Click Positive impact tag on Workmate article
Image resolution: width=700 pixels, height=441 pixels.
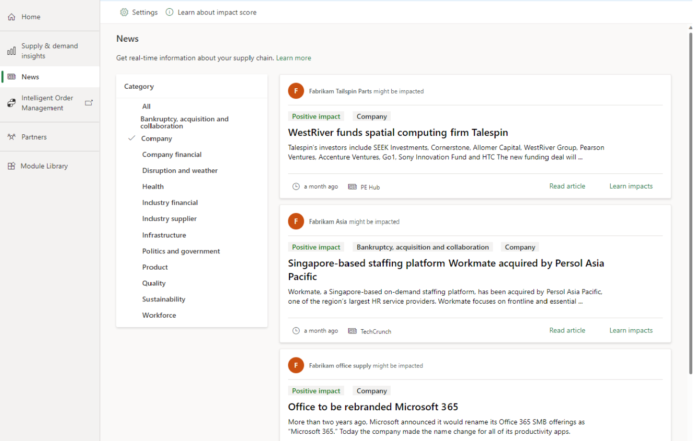(316, 247)
